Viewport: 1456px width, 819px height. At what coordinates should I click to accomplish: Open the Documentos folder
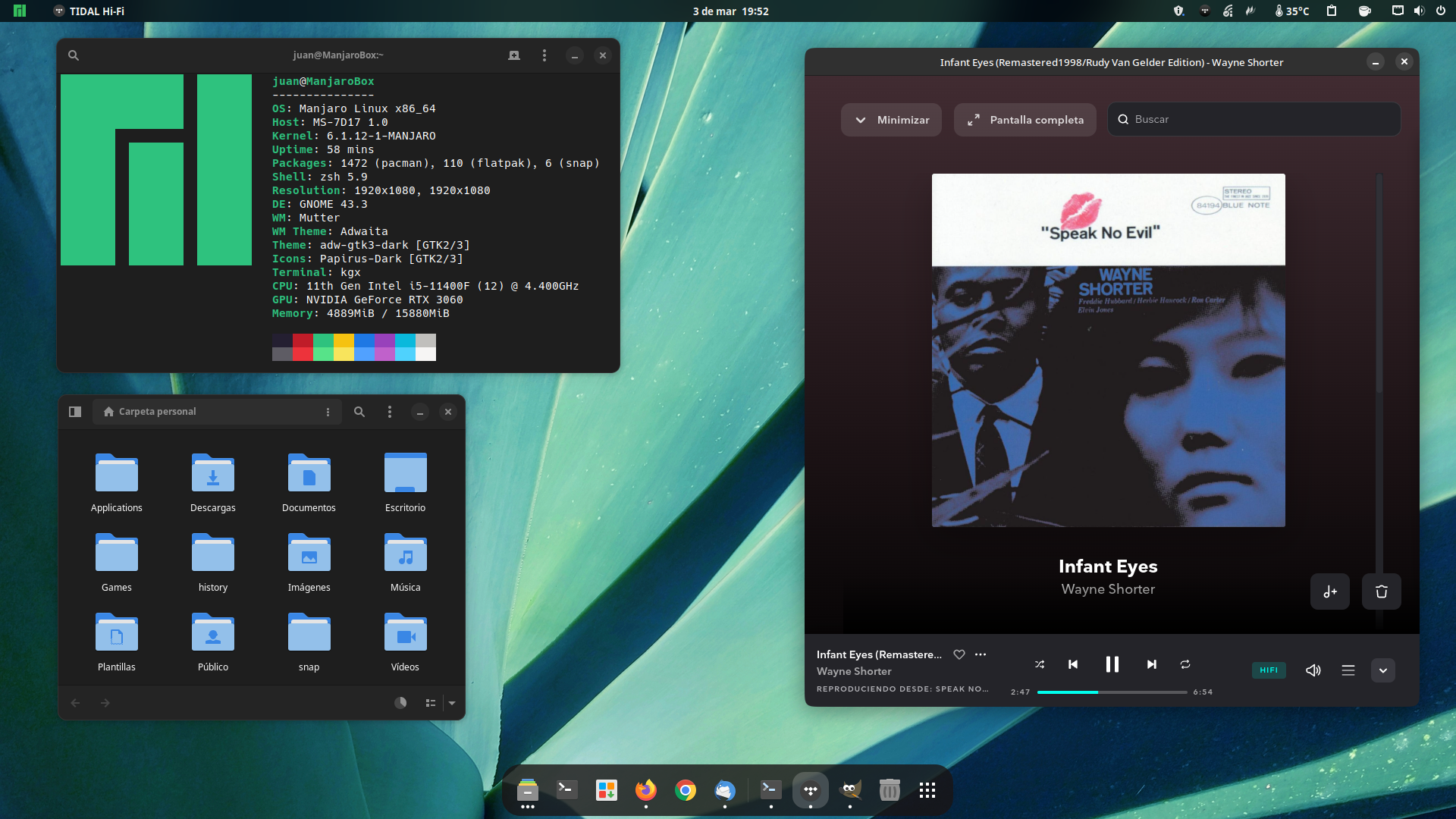tap(309, 482)
